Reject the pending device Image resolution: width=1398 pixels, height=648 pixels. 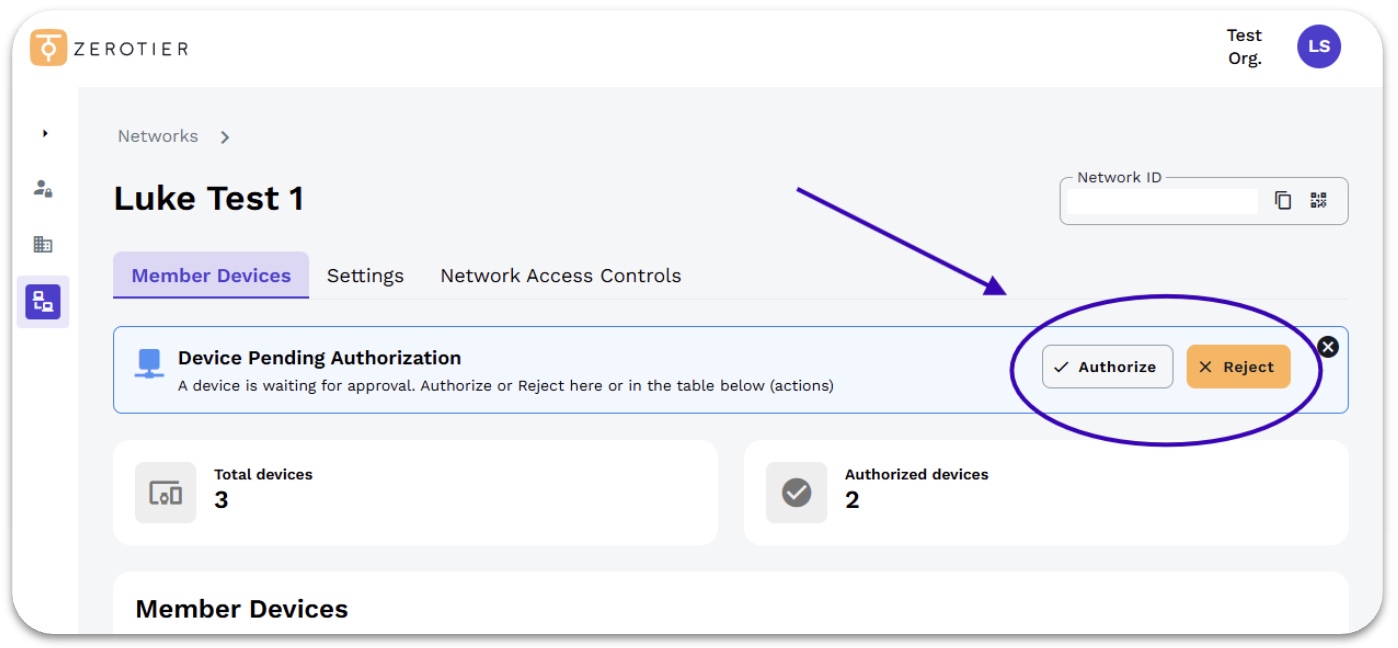coord(1237,366)
